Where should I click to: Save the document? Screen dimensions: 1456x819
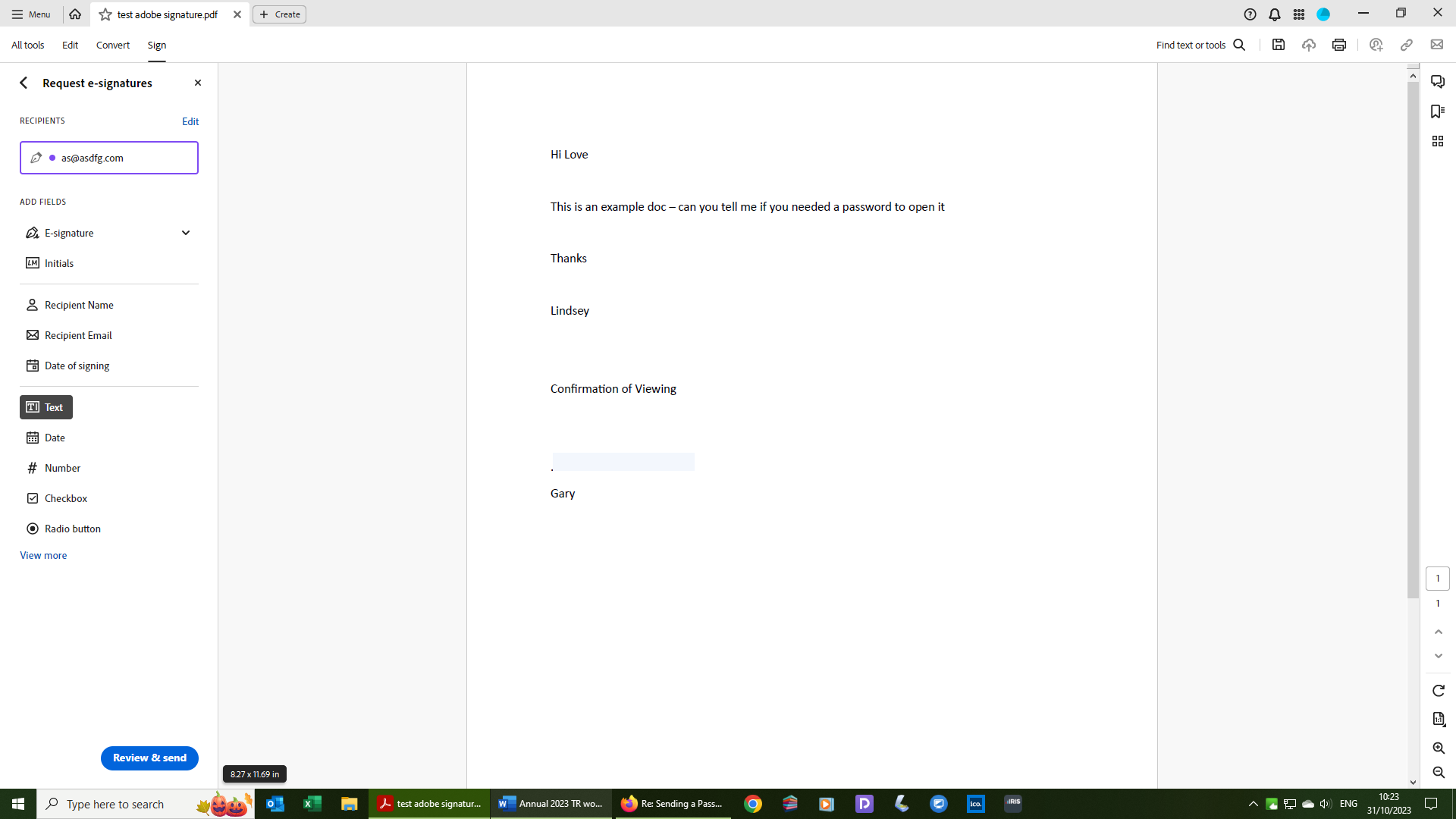(x=1279, y=45)
